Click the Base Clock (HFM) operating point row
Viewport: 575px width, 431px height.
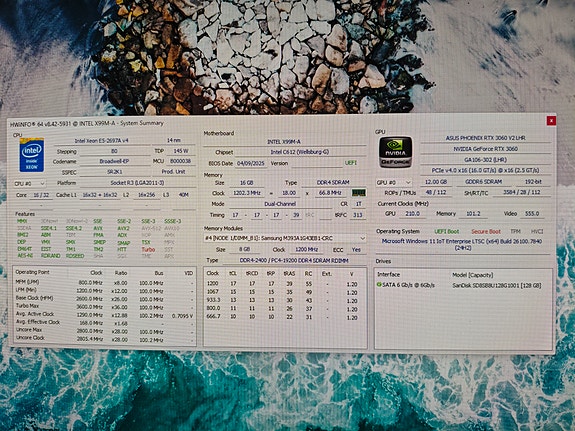pyautogui.click(x=104, y=299)
